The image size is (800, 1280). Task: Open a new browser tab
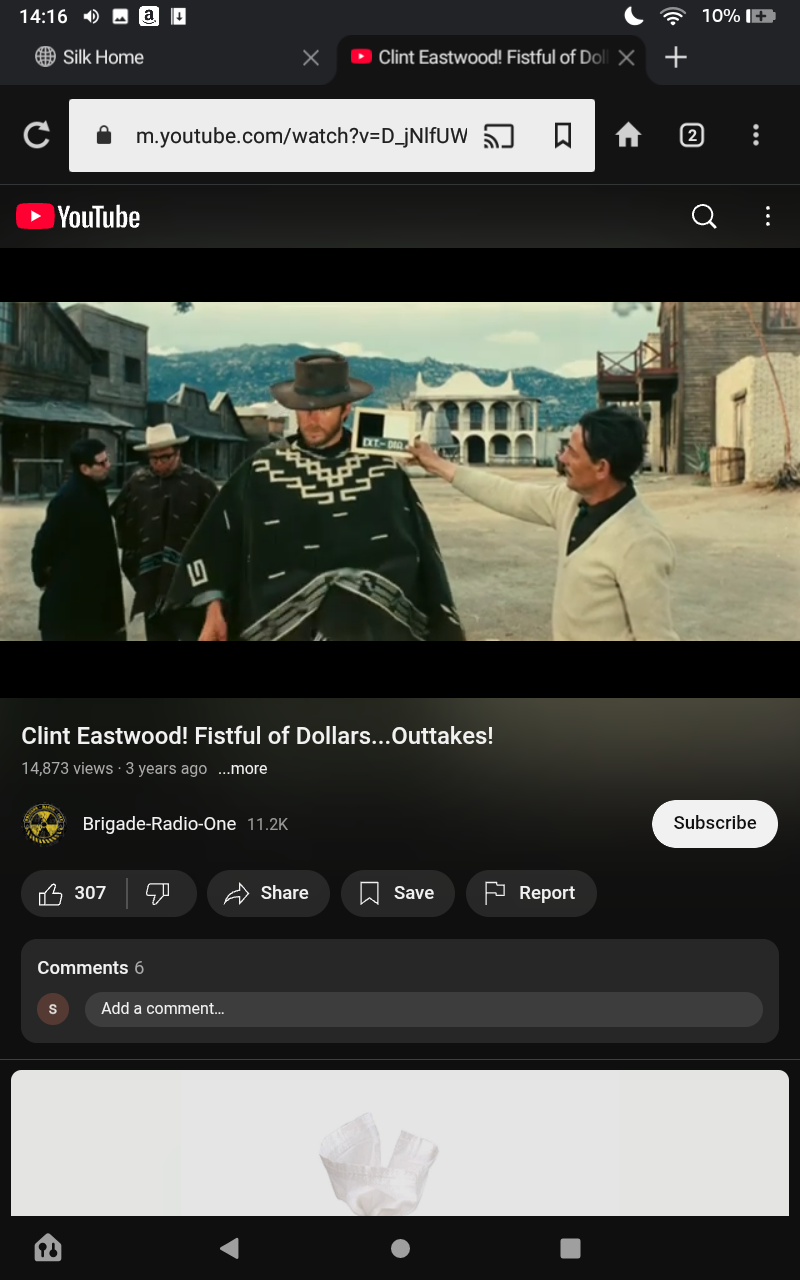click(x=676, y=57)
